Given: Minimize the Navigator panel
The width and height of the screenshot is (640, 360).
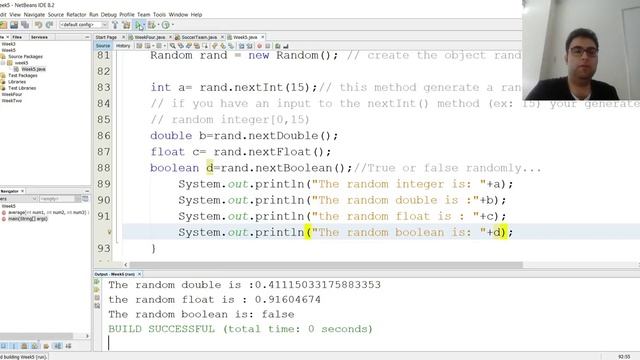Looking at the screenshot, I should 87,191.
